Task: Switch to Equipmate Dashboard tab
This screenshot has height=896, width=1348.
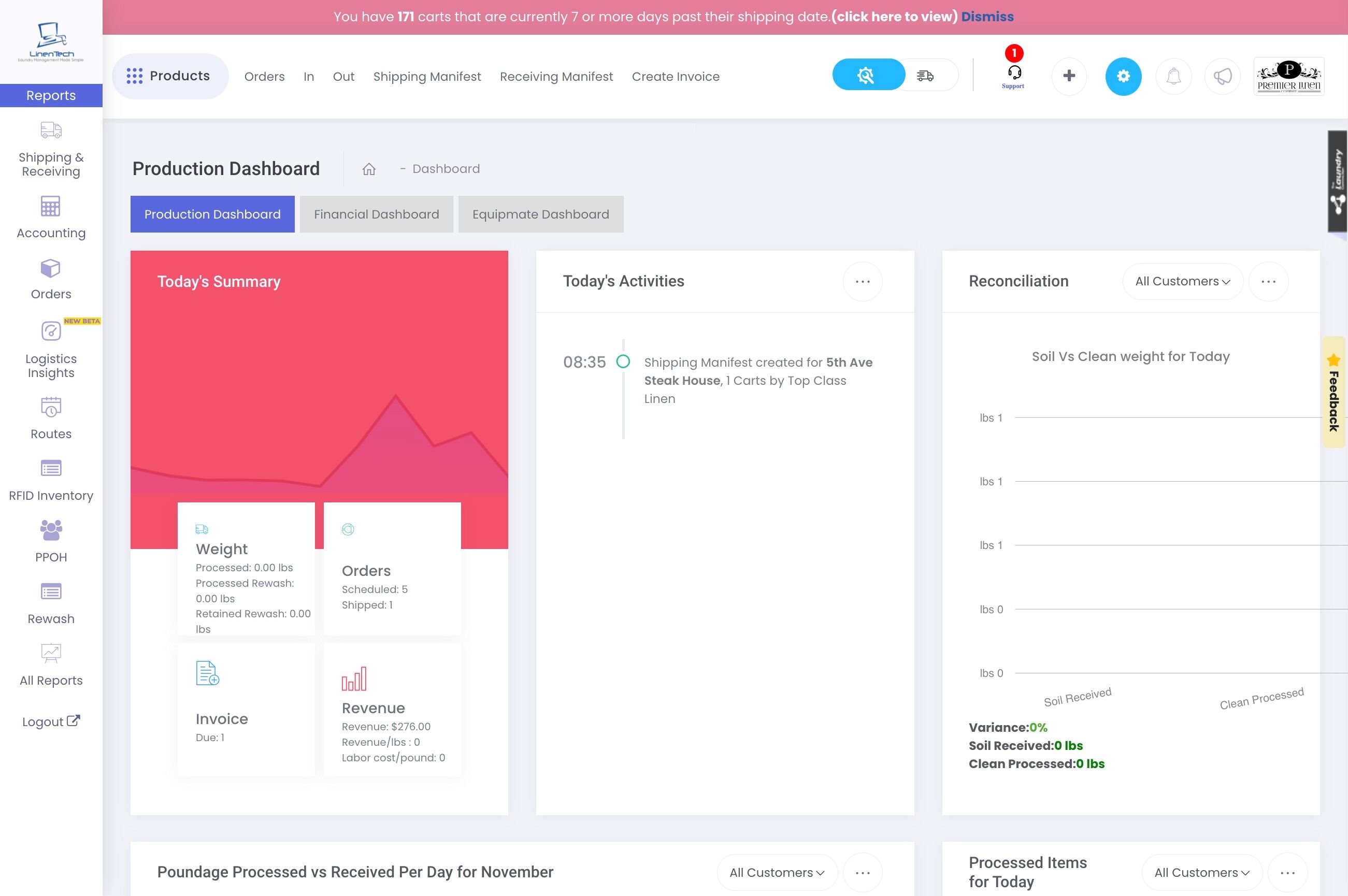Action: 540,214
